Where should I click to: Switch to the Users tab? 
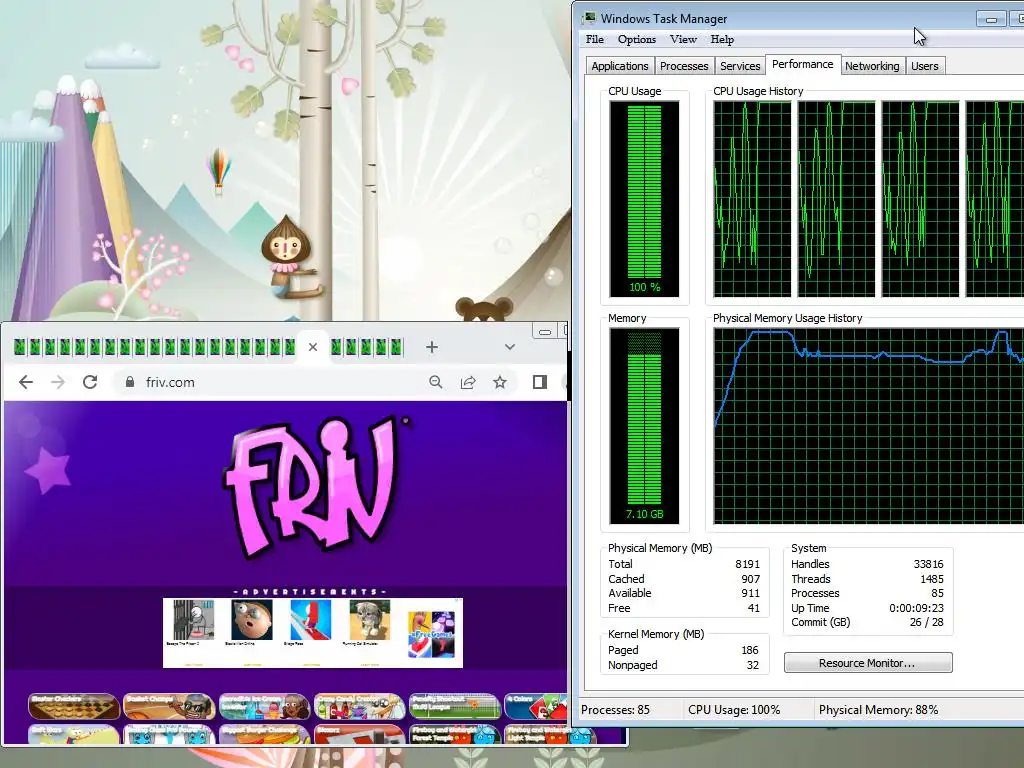[925, 66]
